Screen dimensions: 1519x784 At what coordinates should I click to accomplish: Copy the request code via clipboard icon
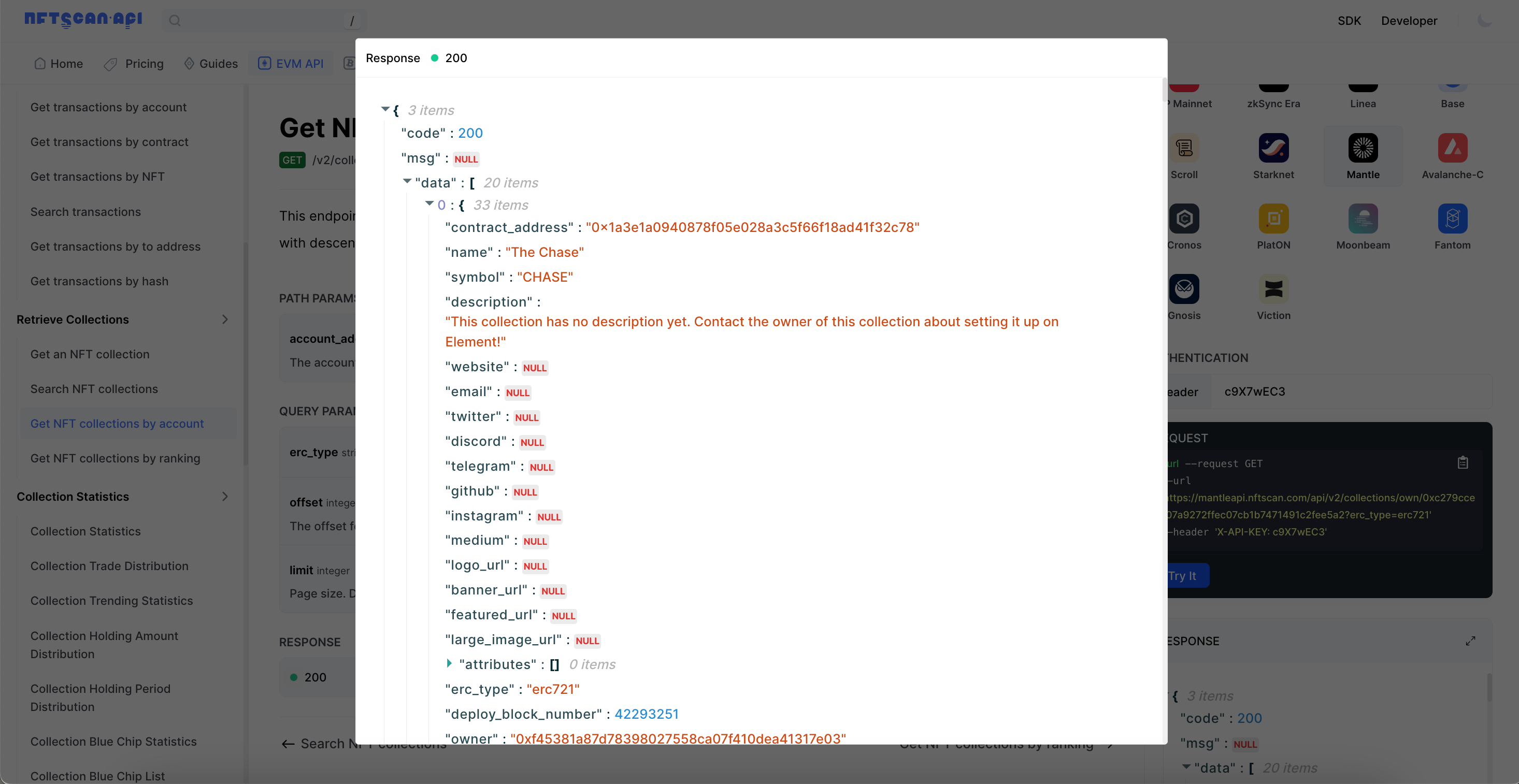1463,463
